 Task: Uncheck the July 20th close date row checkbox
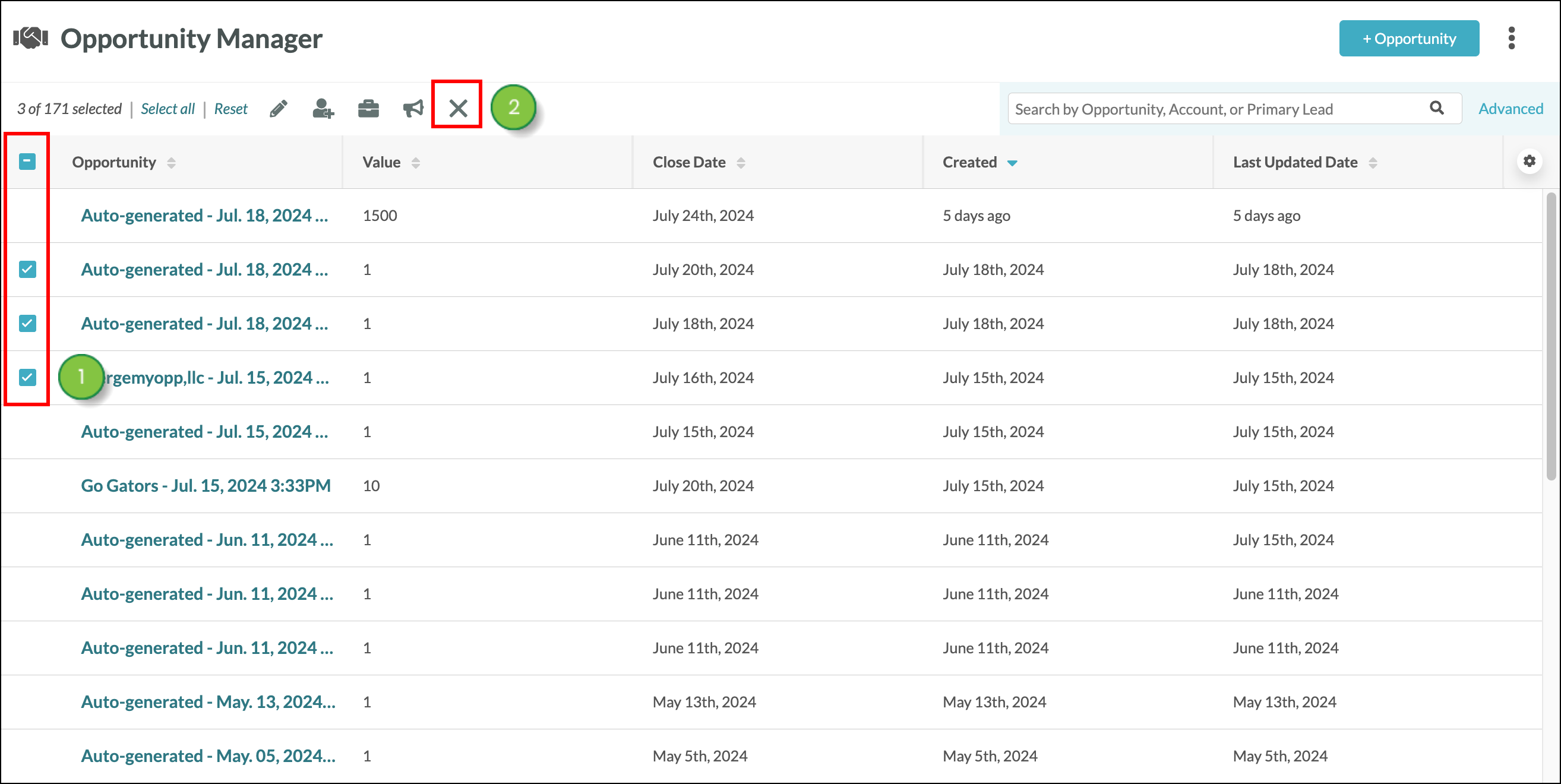click(x=27, y=270)
